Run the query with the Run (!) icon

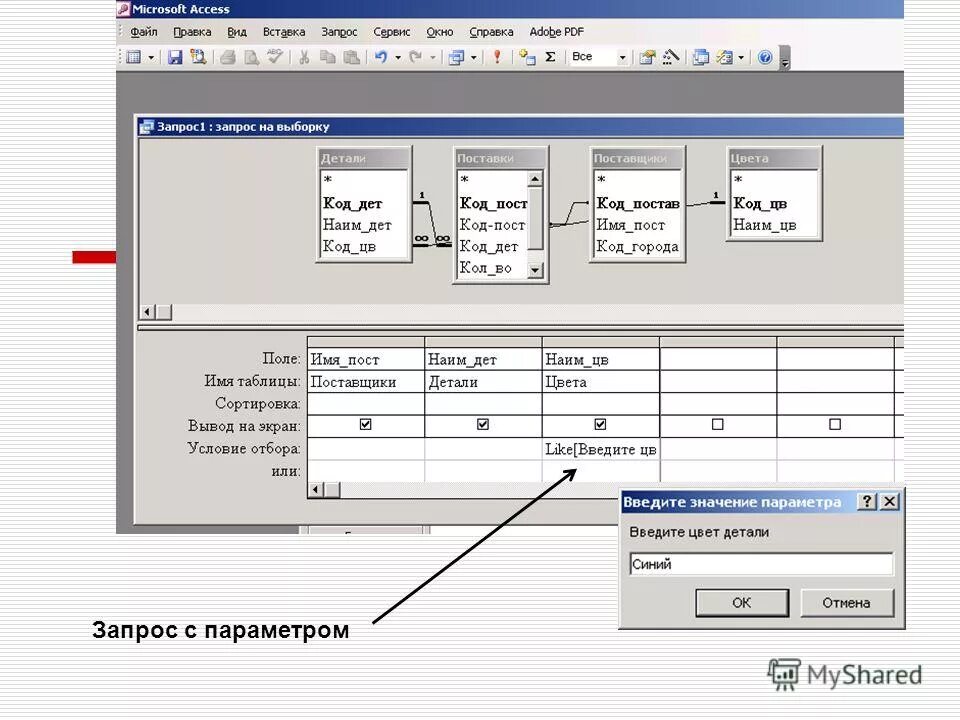pyautogui.click(x=497, y=57)
